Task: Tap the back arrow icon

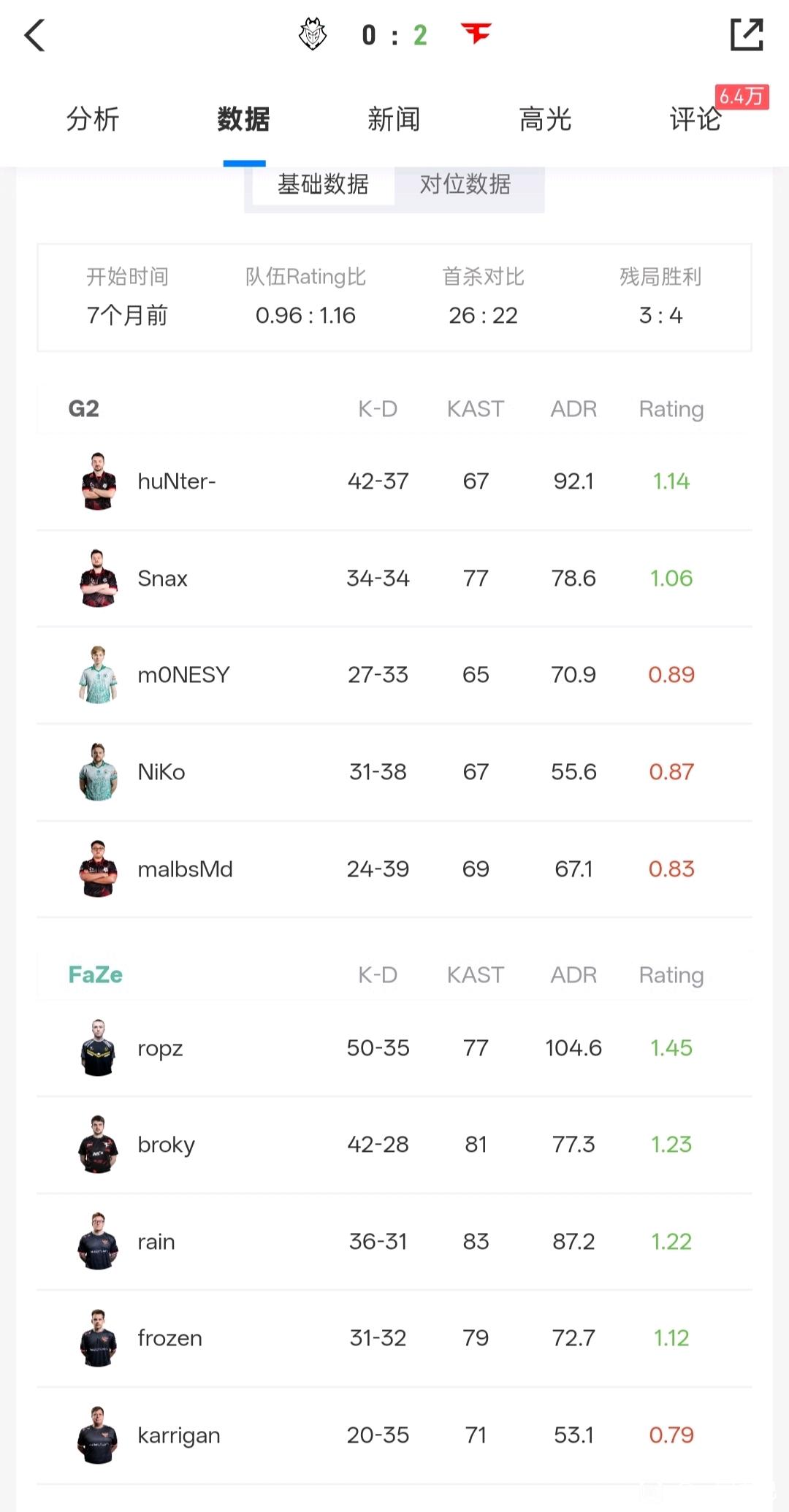Action: (x=34, y=35)
